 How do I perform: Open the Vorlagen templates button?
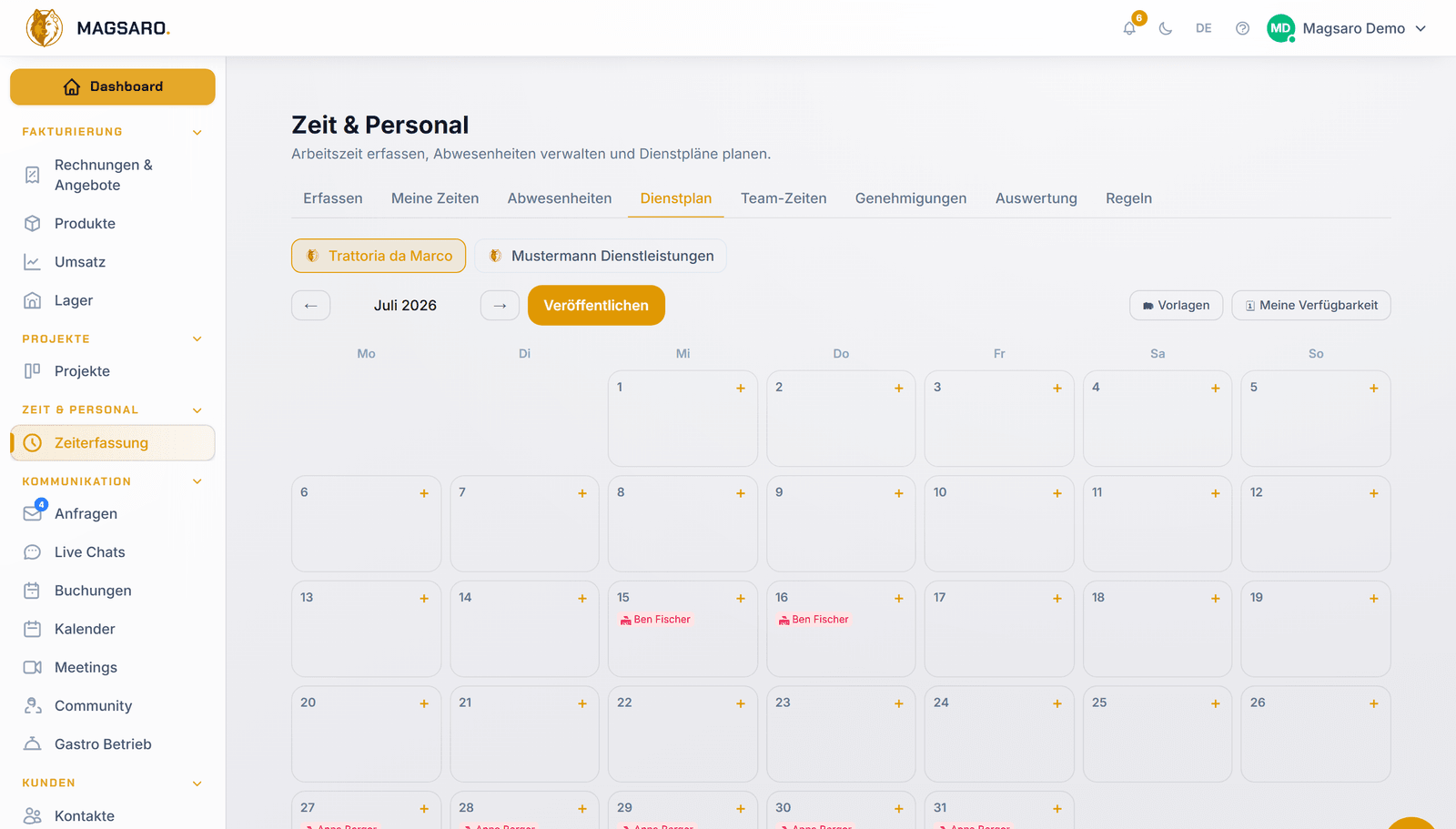click(x=1177, y=306)
